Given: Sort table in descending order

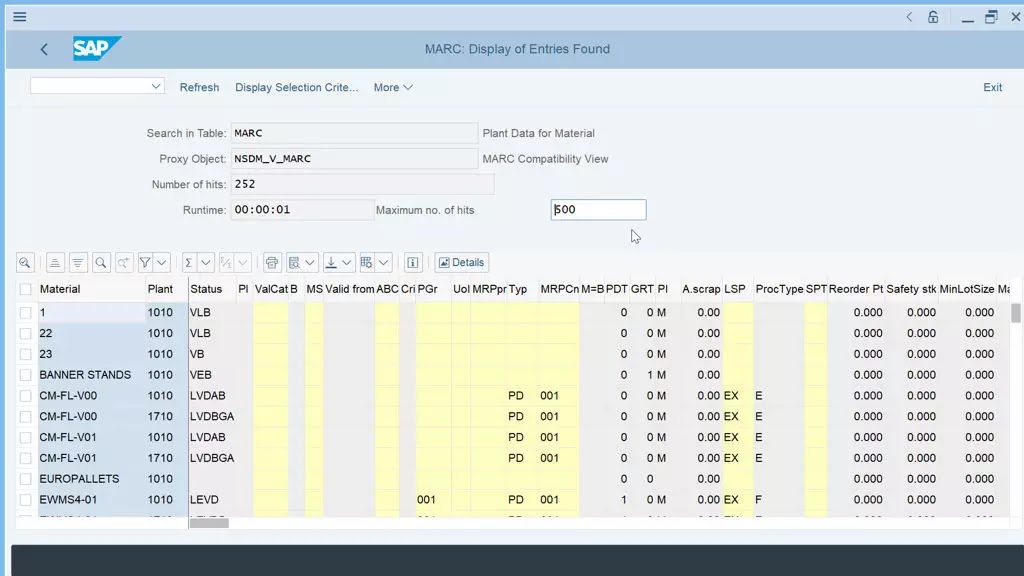Looking at the screenshot, I should tap(78, 263).
